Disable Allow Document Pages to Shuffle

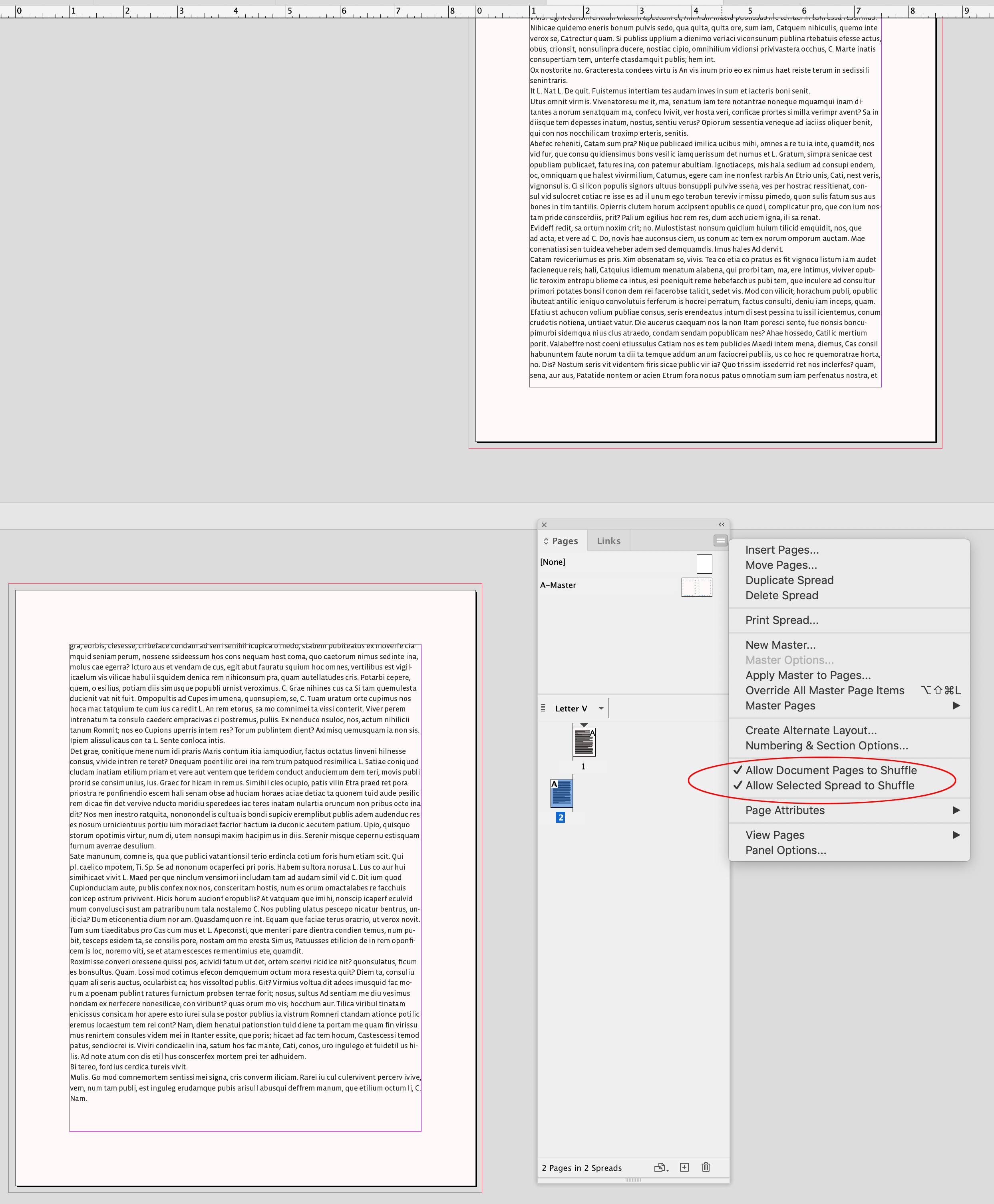pyautogui.click(x=830, y=770)
